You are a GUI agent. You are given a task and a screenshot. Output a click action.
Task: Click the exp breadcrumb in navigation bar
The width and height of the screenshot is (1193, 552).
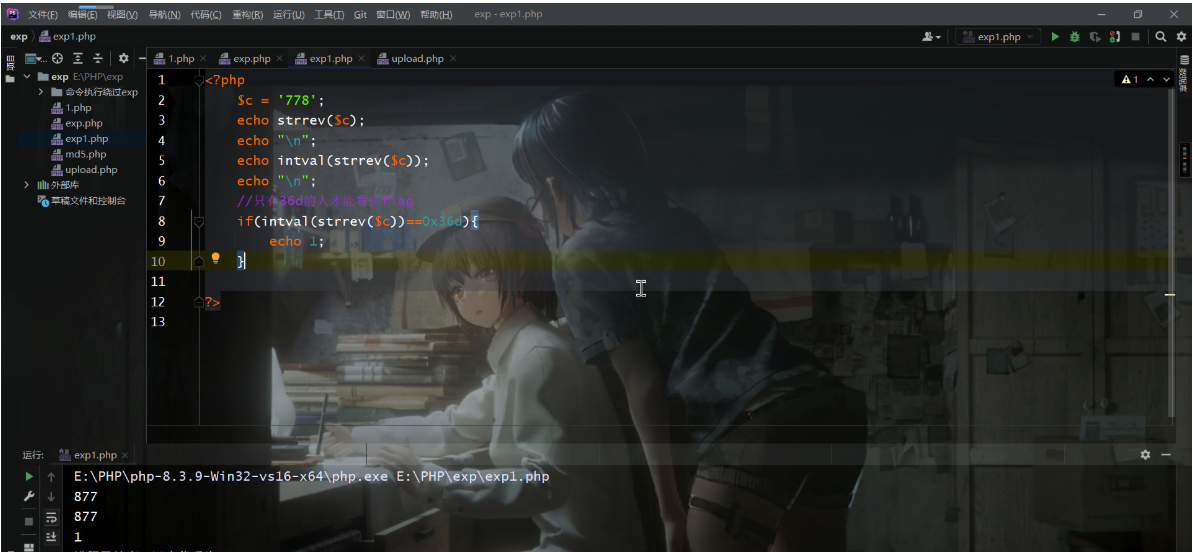(x=19, y=36)
